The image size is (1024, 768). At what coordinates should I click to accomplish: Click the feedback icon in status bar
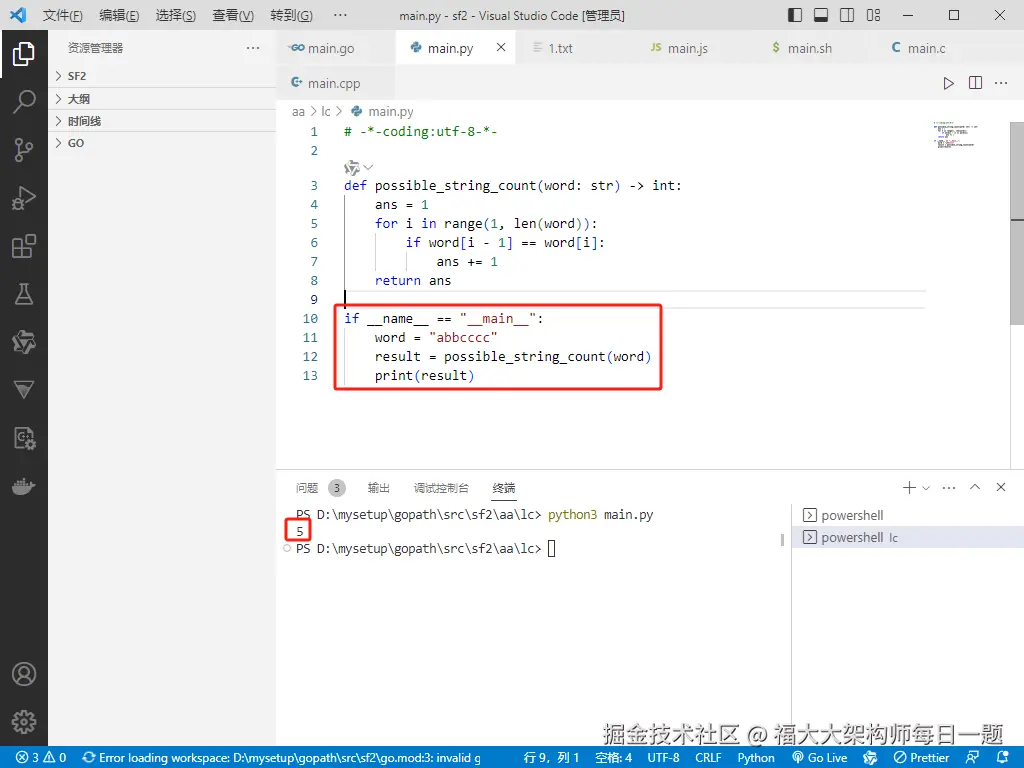972,758
